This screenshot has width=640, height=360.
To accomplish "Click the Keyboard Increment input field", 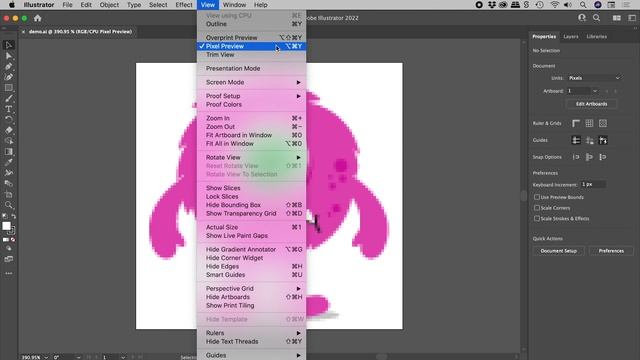I will (x=593, y=185).
